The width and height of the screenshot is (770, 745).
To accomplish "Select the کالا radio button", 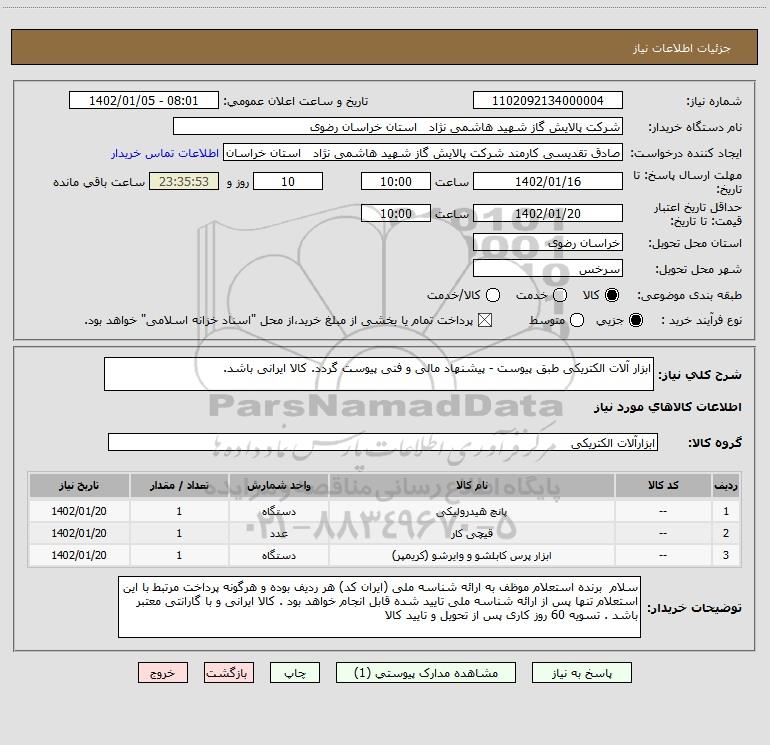I will click(x=612, y=295).
